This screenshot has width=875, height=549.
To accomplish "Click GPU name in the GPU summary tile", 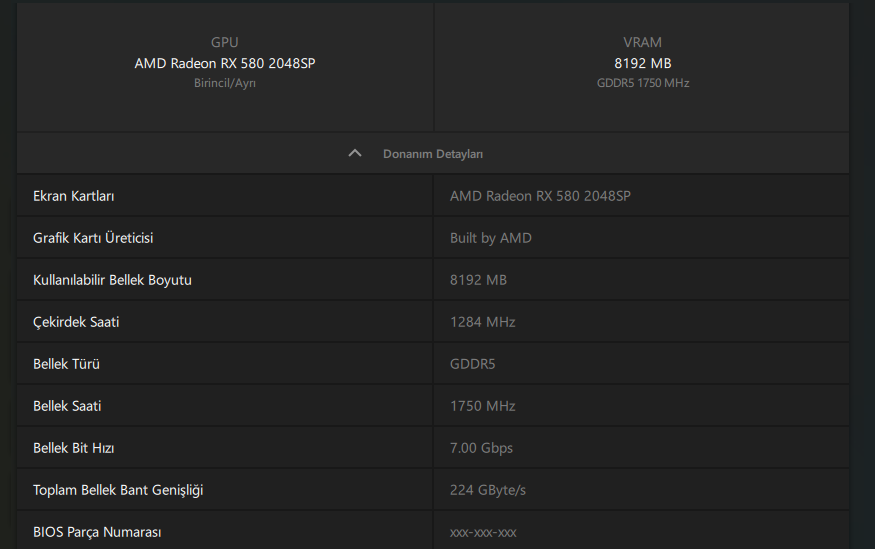I will (225, 63).
